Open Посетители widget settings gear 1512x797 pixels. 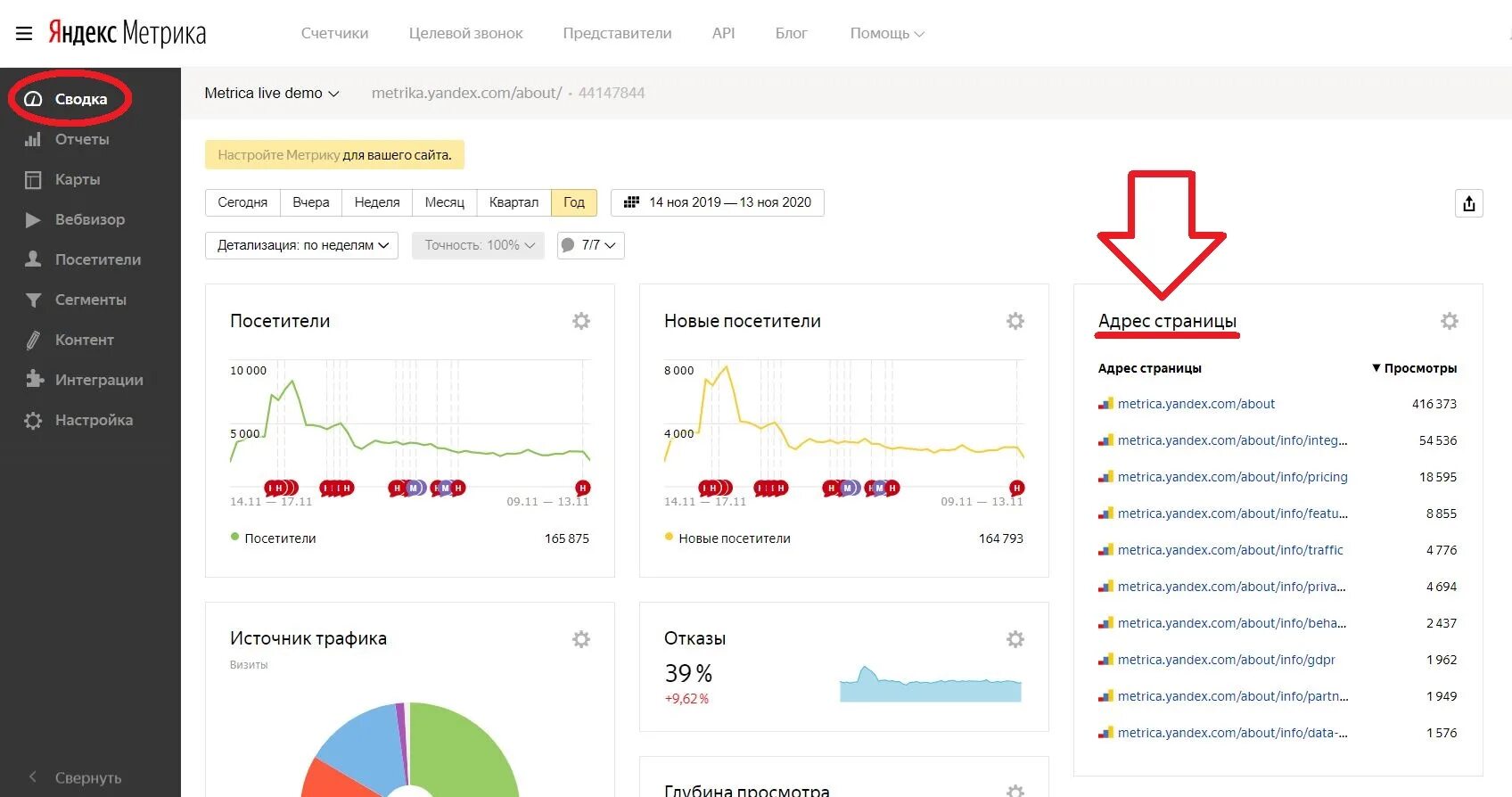581,321
